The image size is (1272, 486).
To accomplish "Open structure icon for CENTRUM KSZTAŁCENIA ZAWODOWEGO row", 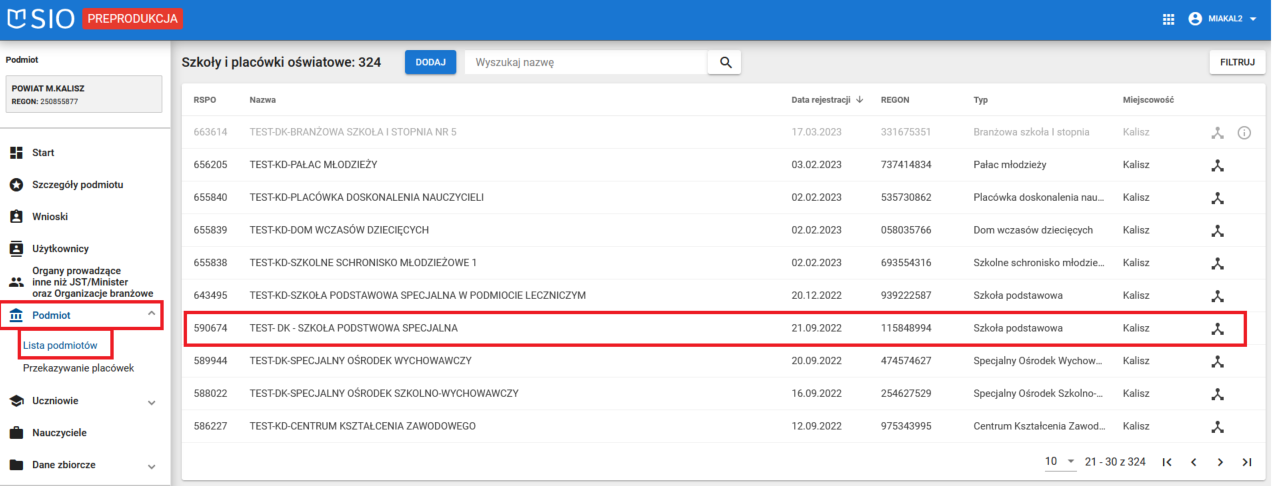I will pos(1217,426).
